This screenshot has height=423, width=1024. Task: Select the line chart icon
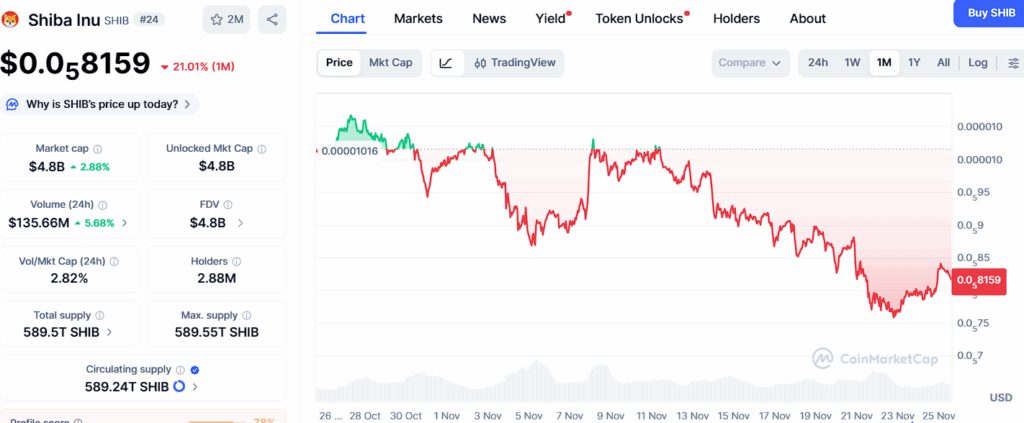click(446, 63)
